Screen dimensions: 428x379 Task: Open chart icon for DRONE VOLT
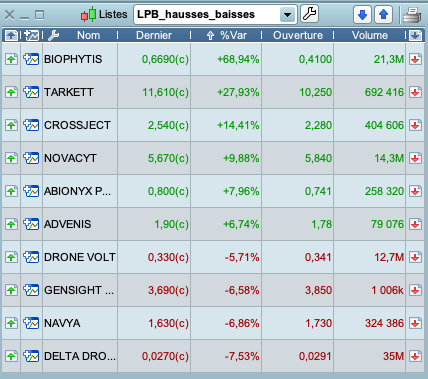click(x=31, y=257)
